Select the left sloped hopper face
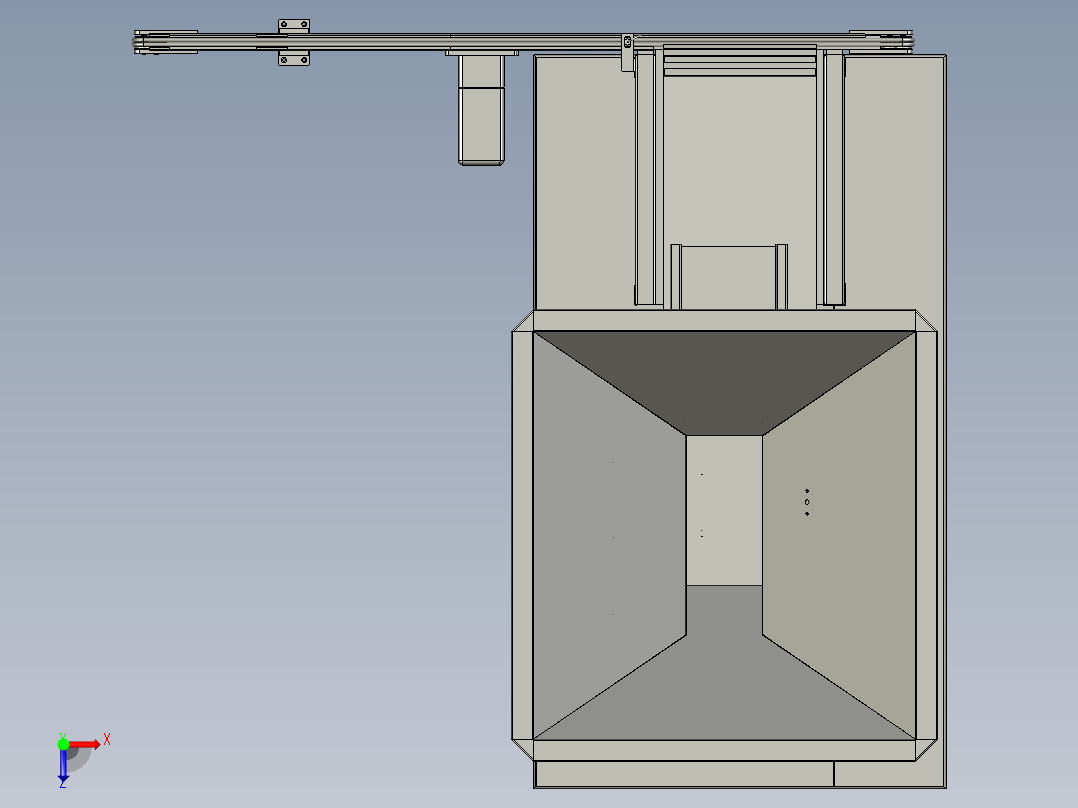 click(x=608, y=536)
